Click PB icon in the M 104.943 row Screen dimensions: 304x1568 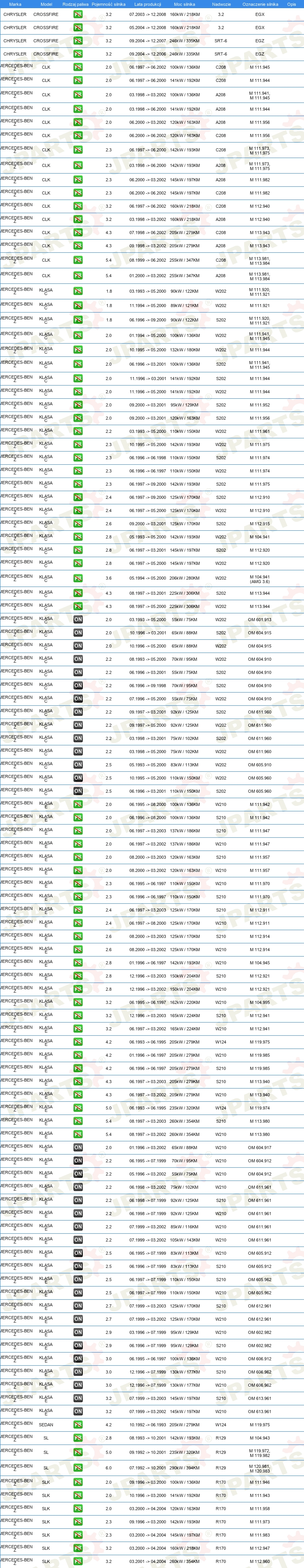click(78, 1438)
